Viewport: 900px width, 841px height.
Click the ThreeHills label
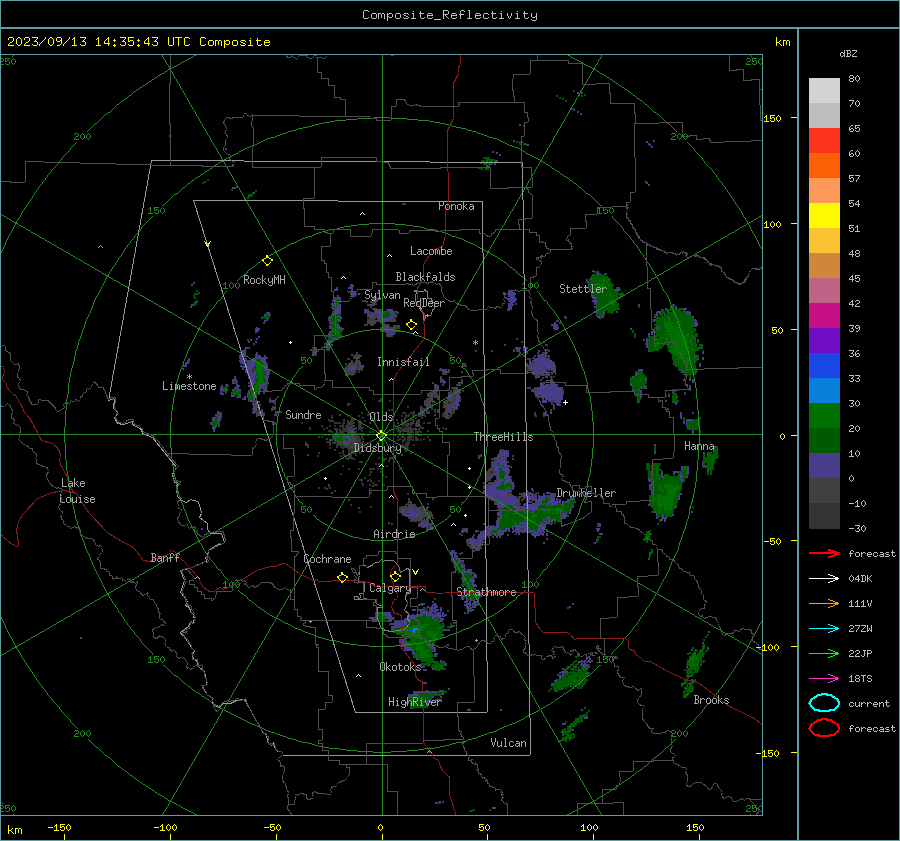(503, 437)
